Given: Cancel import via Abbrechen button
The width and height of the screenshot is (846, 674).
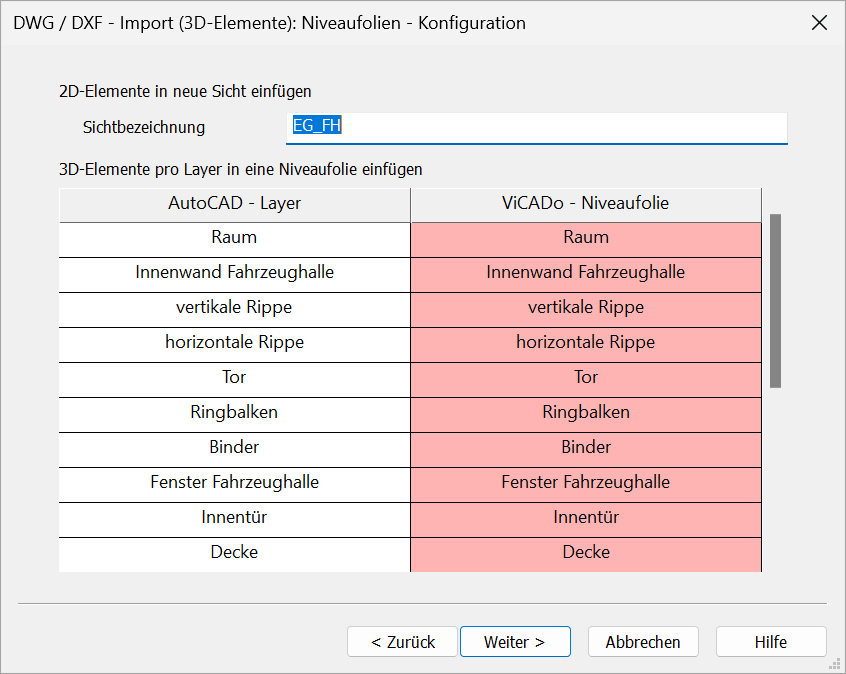Looking at the screenshot, I should point(643,642).
